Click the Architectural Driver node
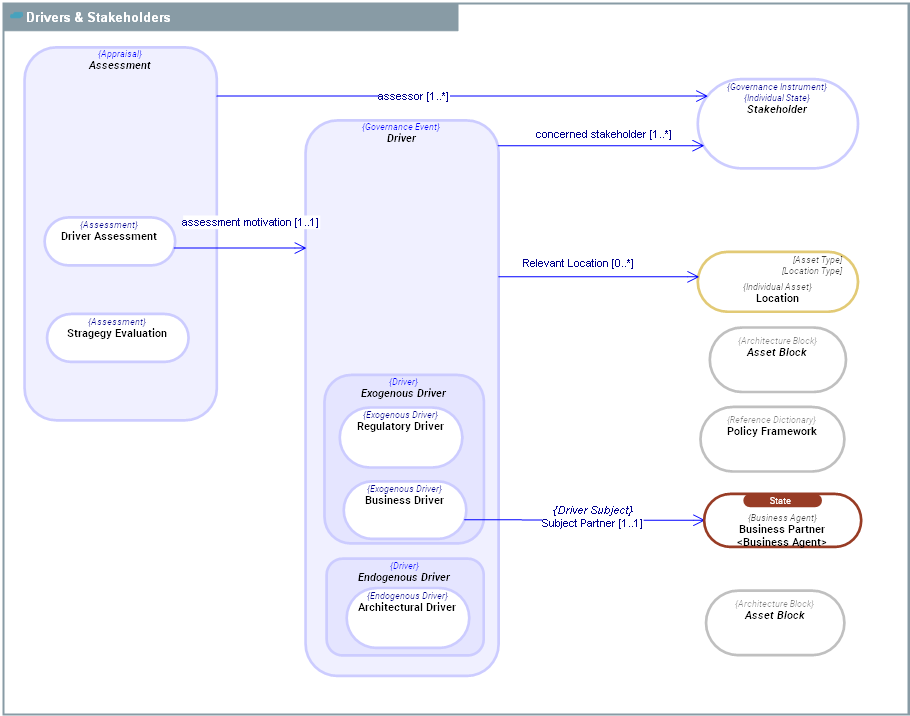 pyautogui.click(x=407, y=616)
